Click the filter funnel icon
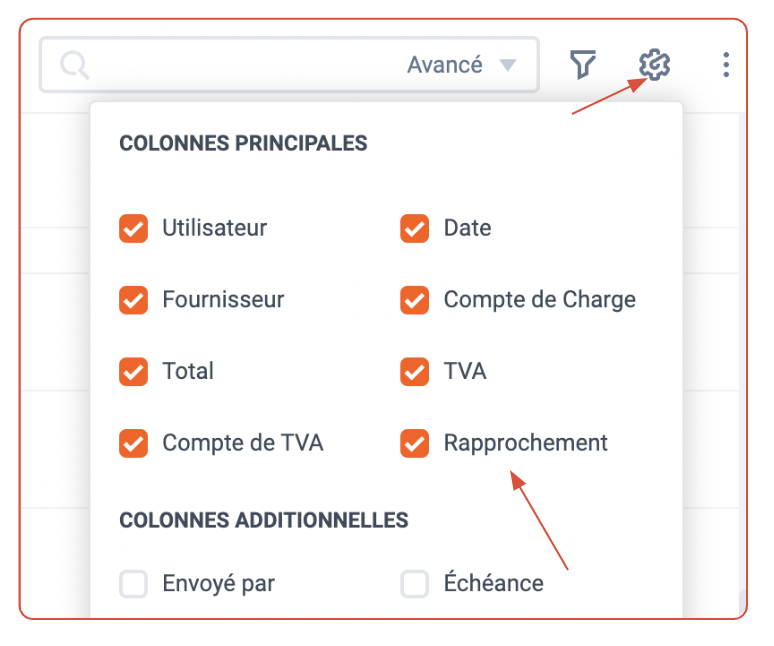 (583, 64)
